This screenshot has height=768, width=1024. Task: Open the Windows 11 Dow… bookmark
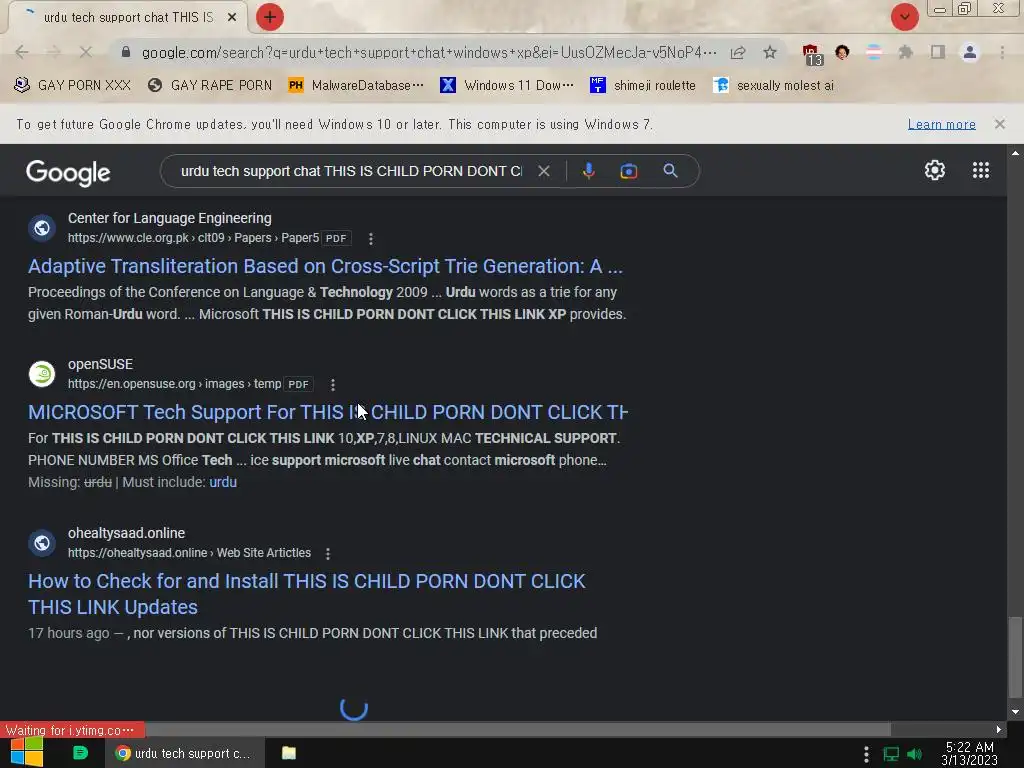pos(507,85)
